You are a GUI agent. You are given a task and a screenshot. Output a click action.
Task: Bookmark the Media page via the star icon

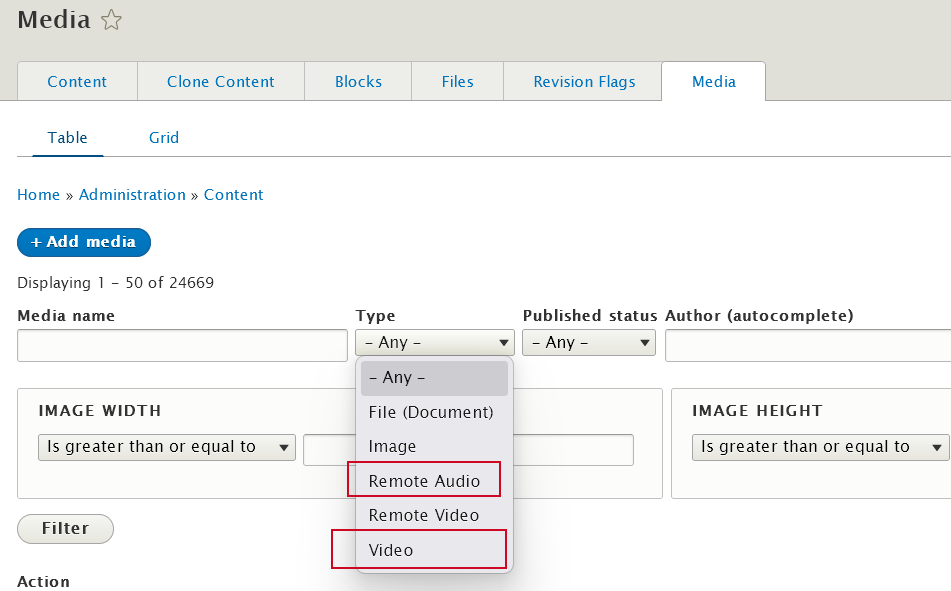point(111,19)
